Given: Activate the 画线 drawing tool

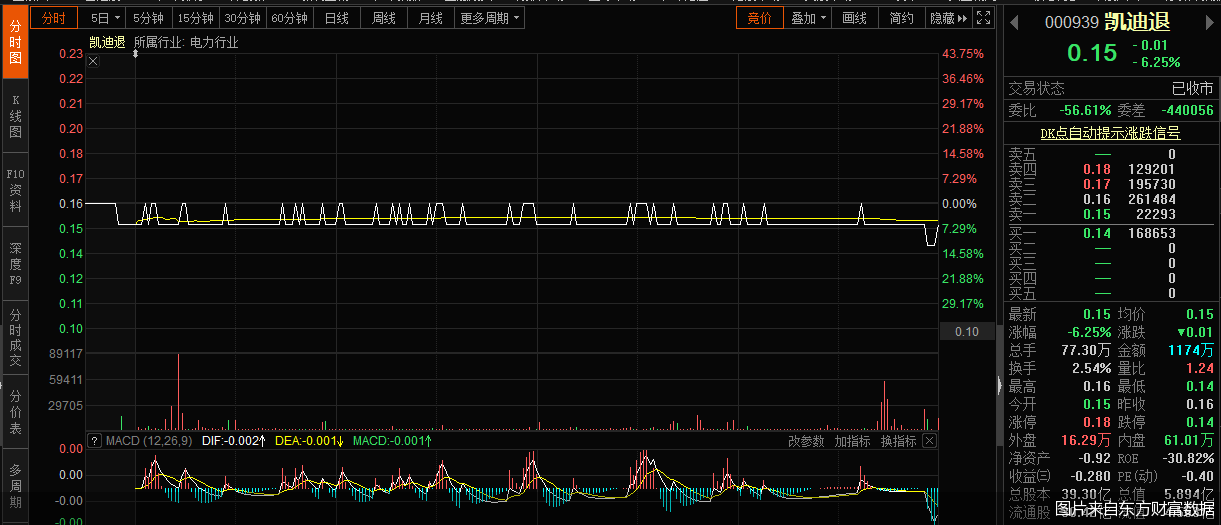Looking at the screenshot, I should coord(855,18).
